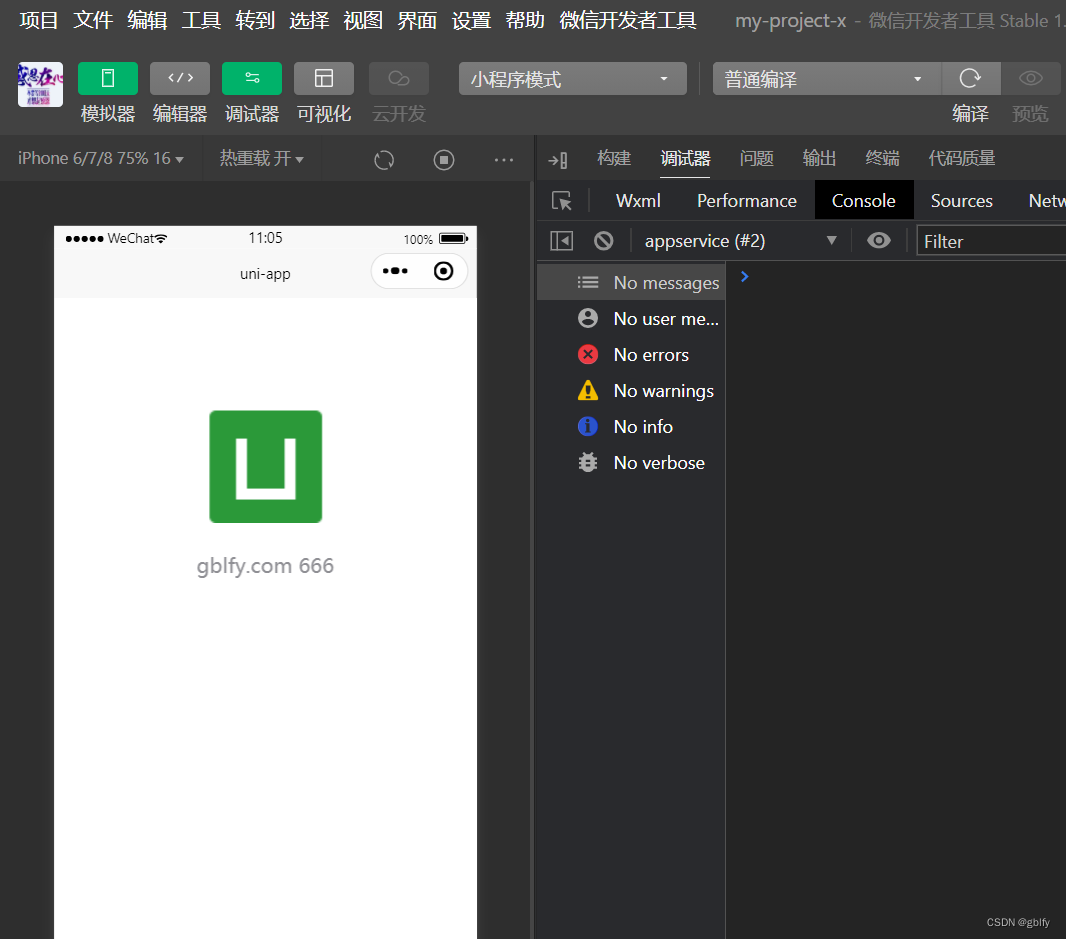This screenshot has height=939, width=1066.
Task: Open the 小程序模式 mode dropdown
Action: tap(571, 78)
